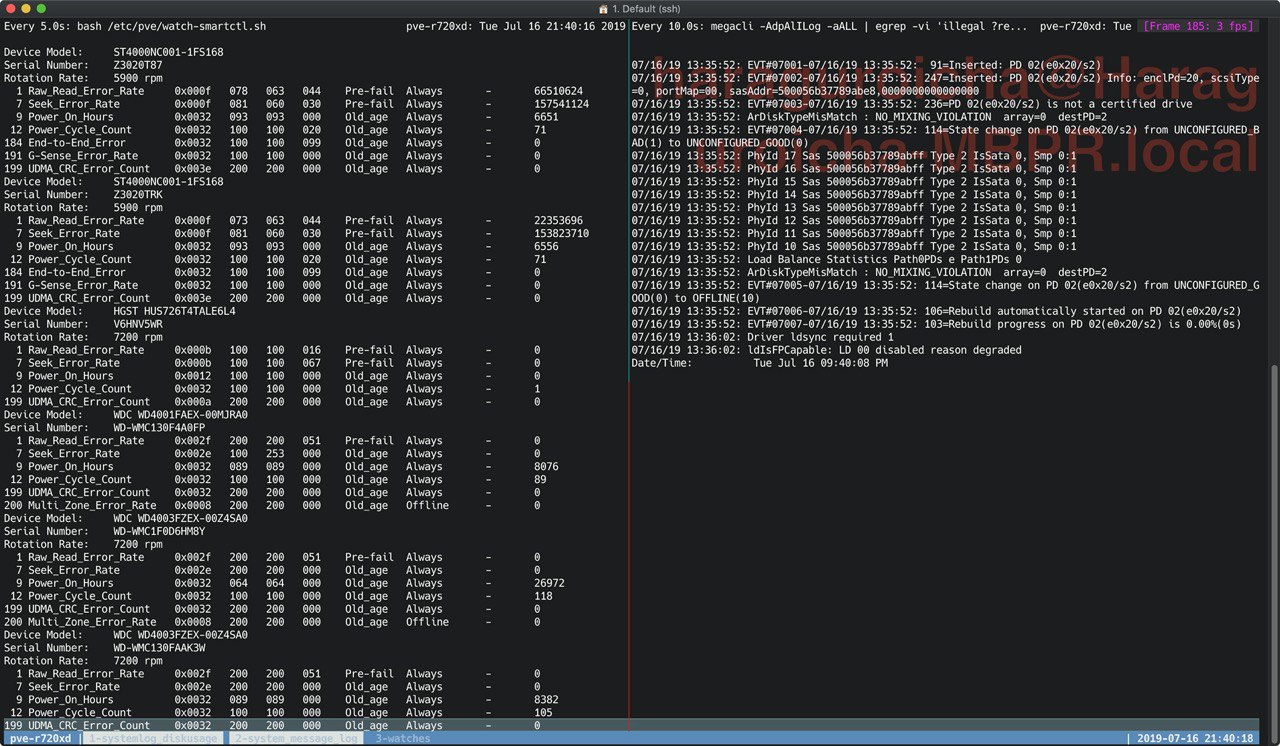Screen dimensions: 1280x746
Task: Switch to the 1-systemlog diskusage tmux window
Action: pos(152,739)
